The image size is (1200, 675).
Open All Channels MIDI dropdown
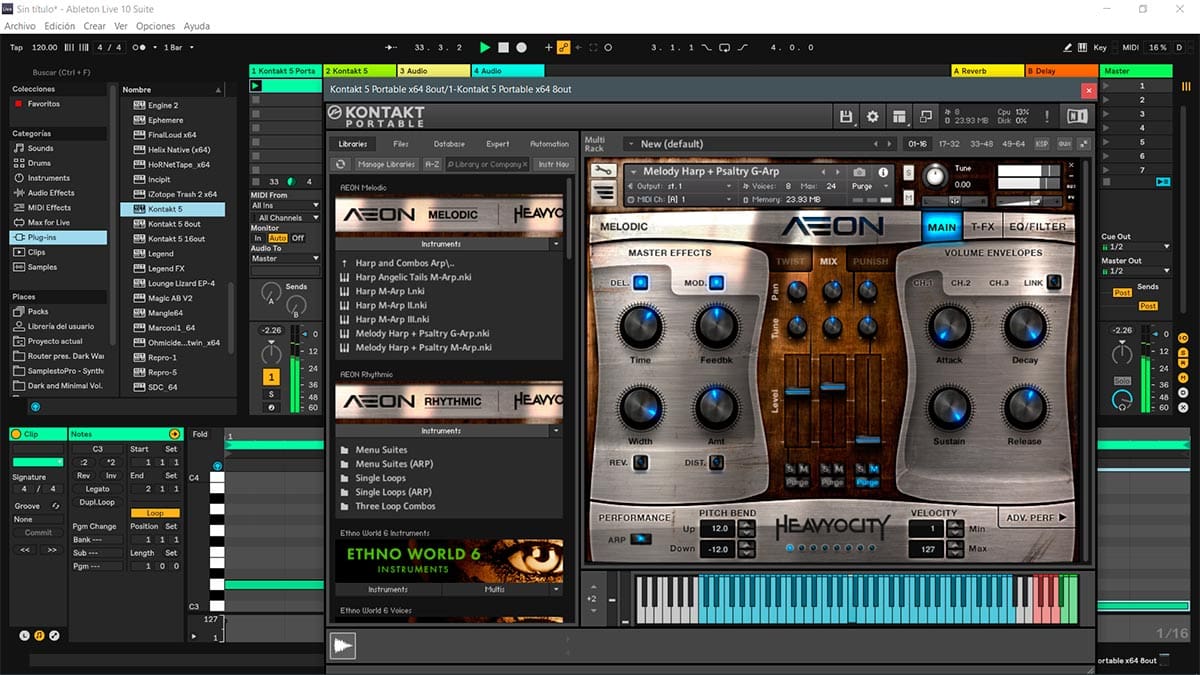(286, 217)
